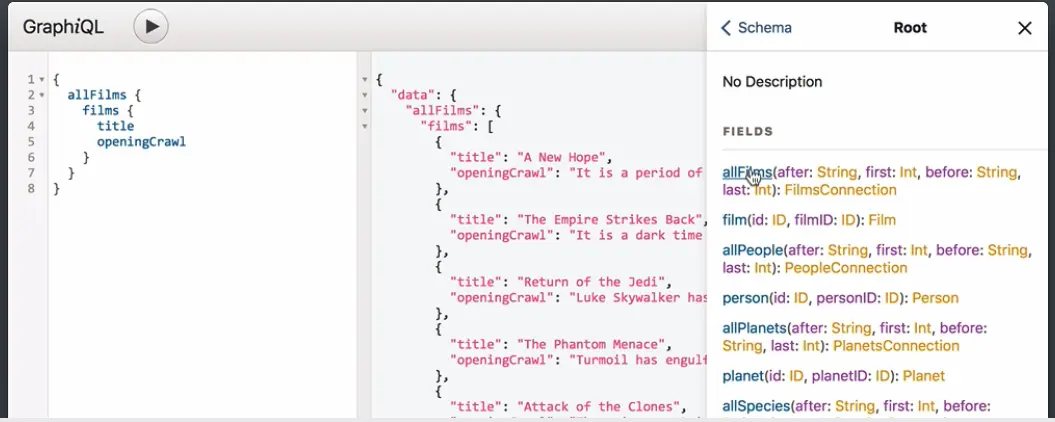The width and height of the screenshot is (1055, 422).
Task: Select "Attack of the Clones" in results
Action: [599, 407]
